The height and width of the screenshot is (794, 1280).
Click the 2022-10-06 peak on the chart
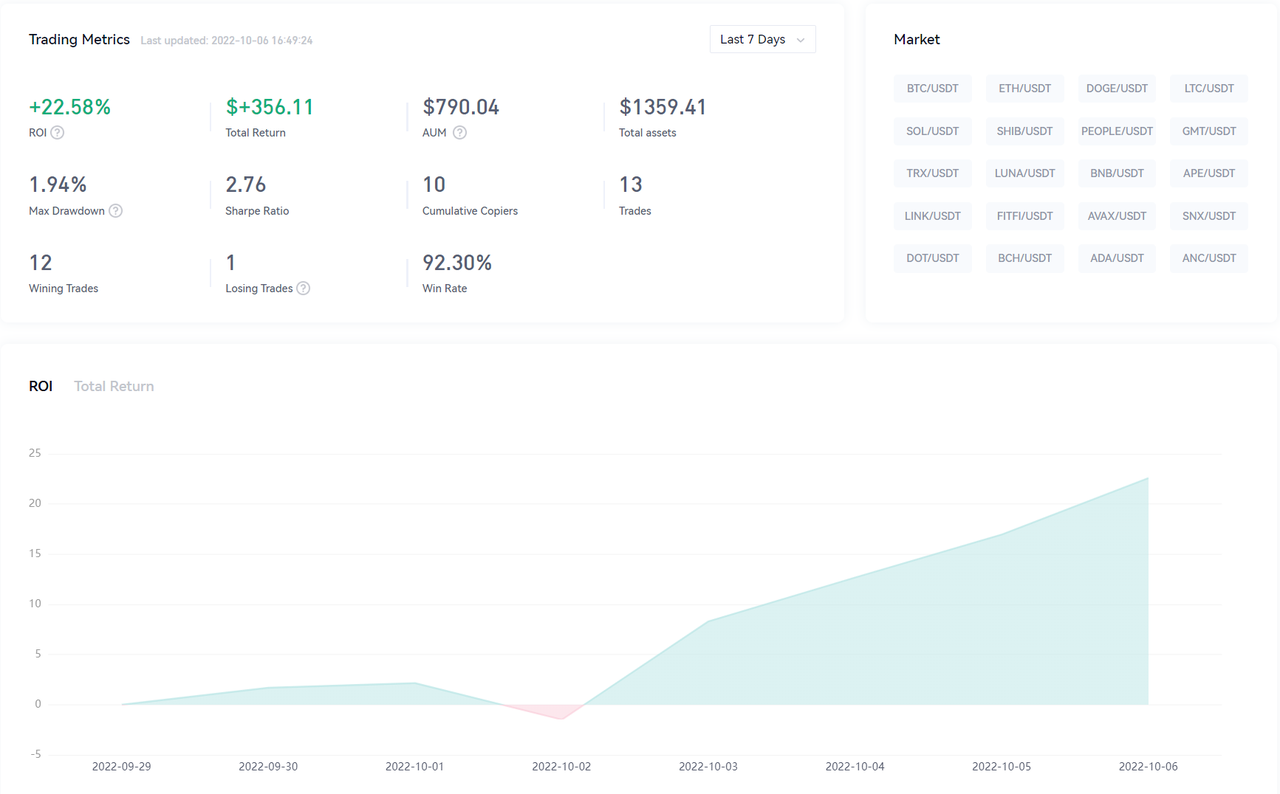[1147, 479]
